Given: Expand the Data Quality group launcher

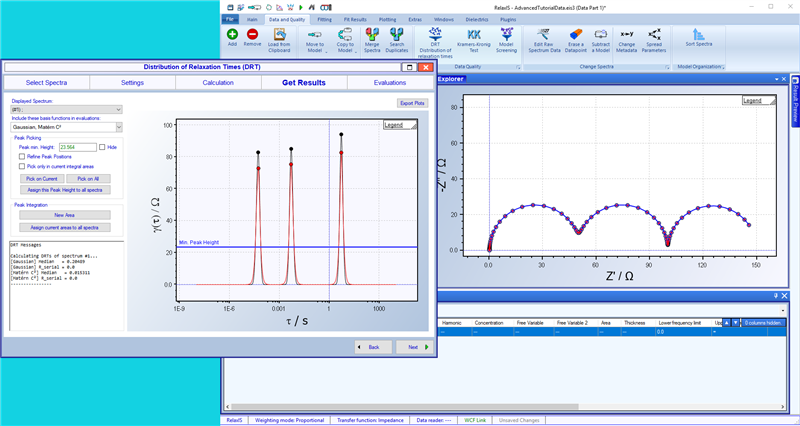Looking at the screenshot, I should (518, 67).
